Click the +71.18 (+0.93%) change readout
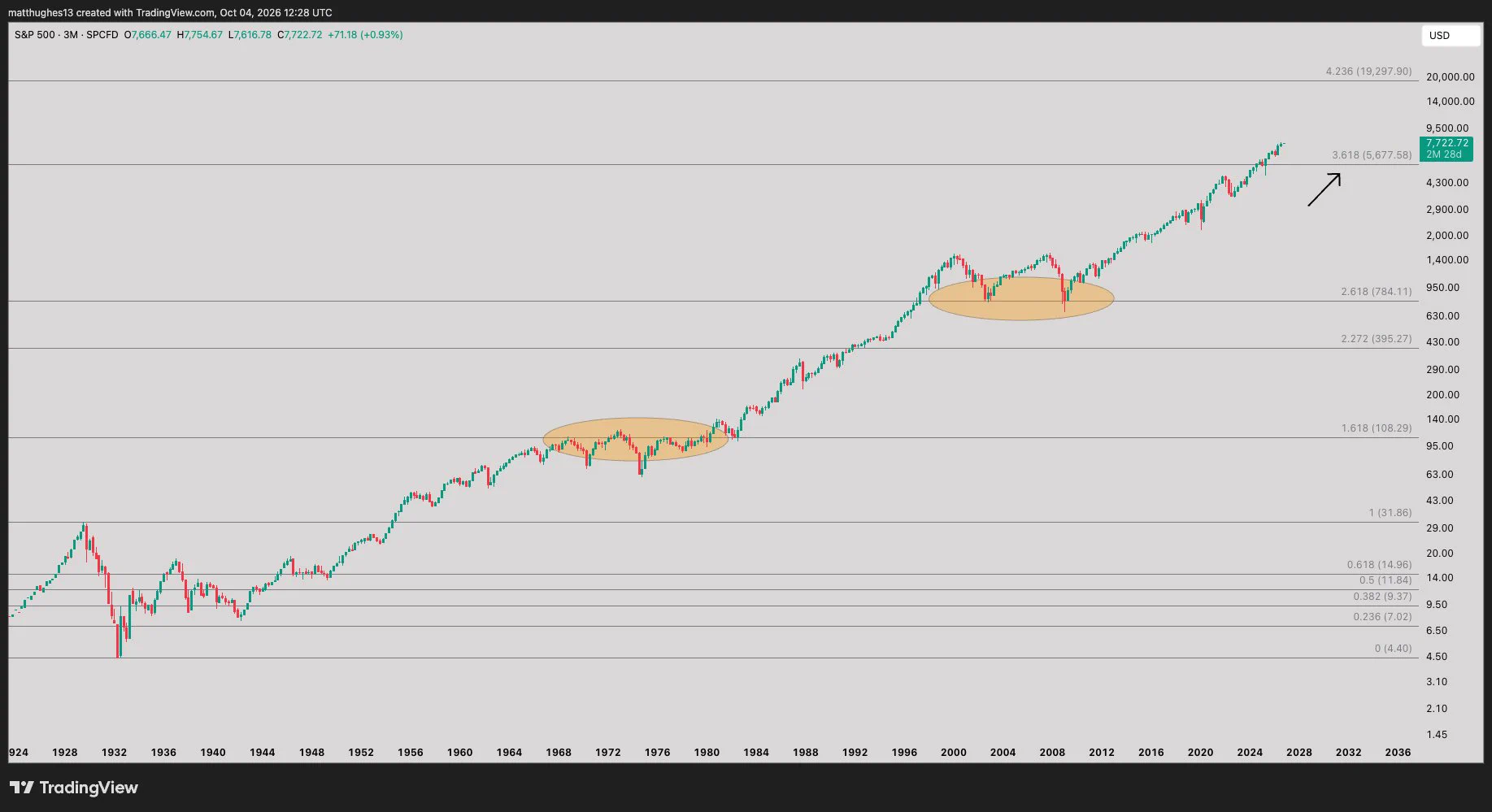The image size is (1492, 812). (365, 35)
